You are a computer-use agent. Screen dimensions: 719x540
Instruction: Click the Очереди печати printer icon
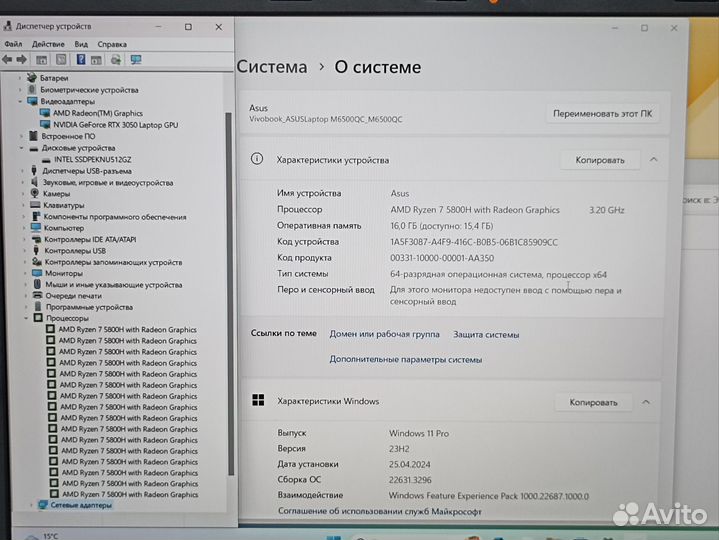pos(38,295)
